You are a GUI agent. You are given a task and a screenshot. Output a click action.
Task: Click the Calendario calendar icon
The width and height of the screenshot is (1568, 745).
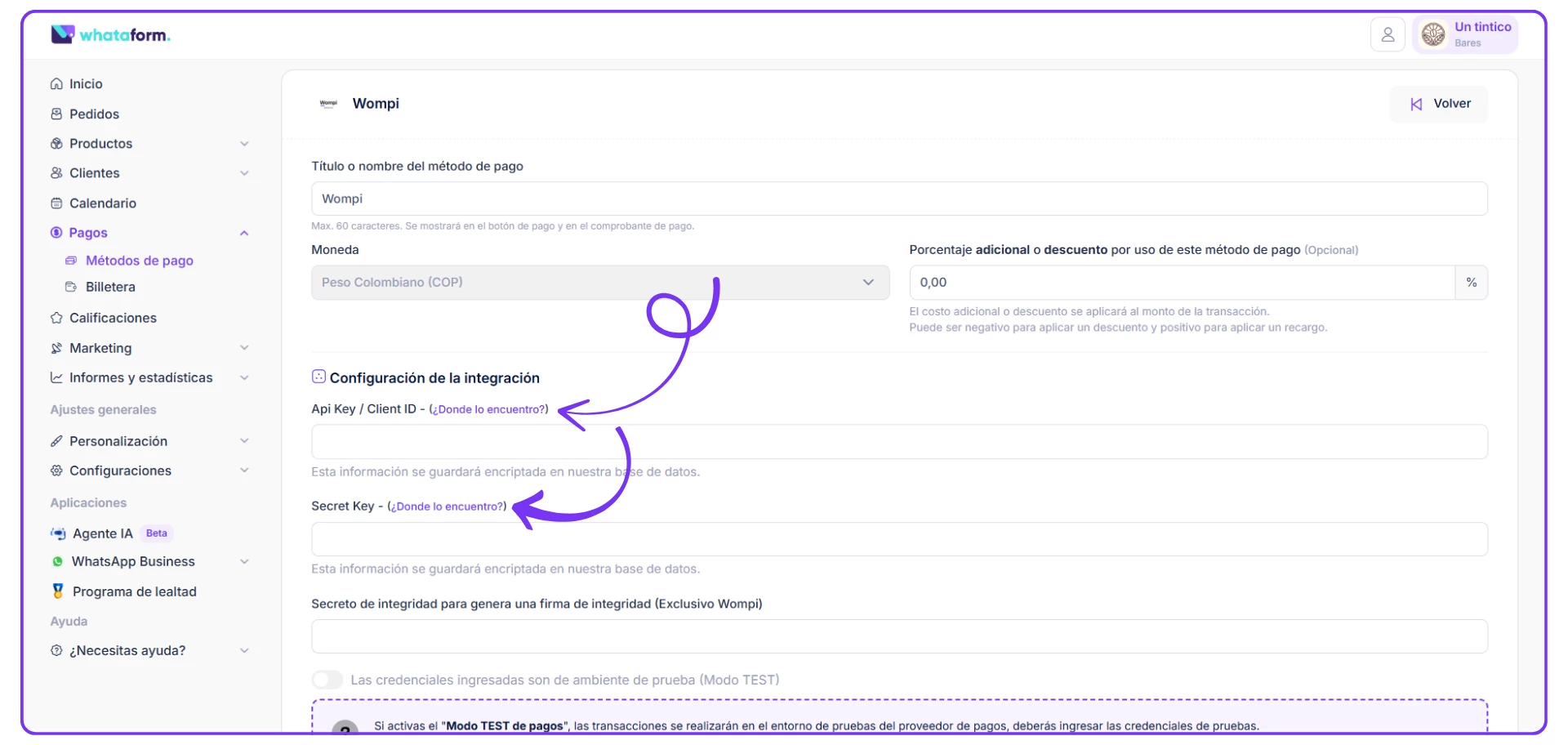[56, 203]
